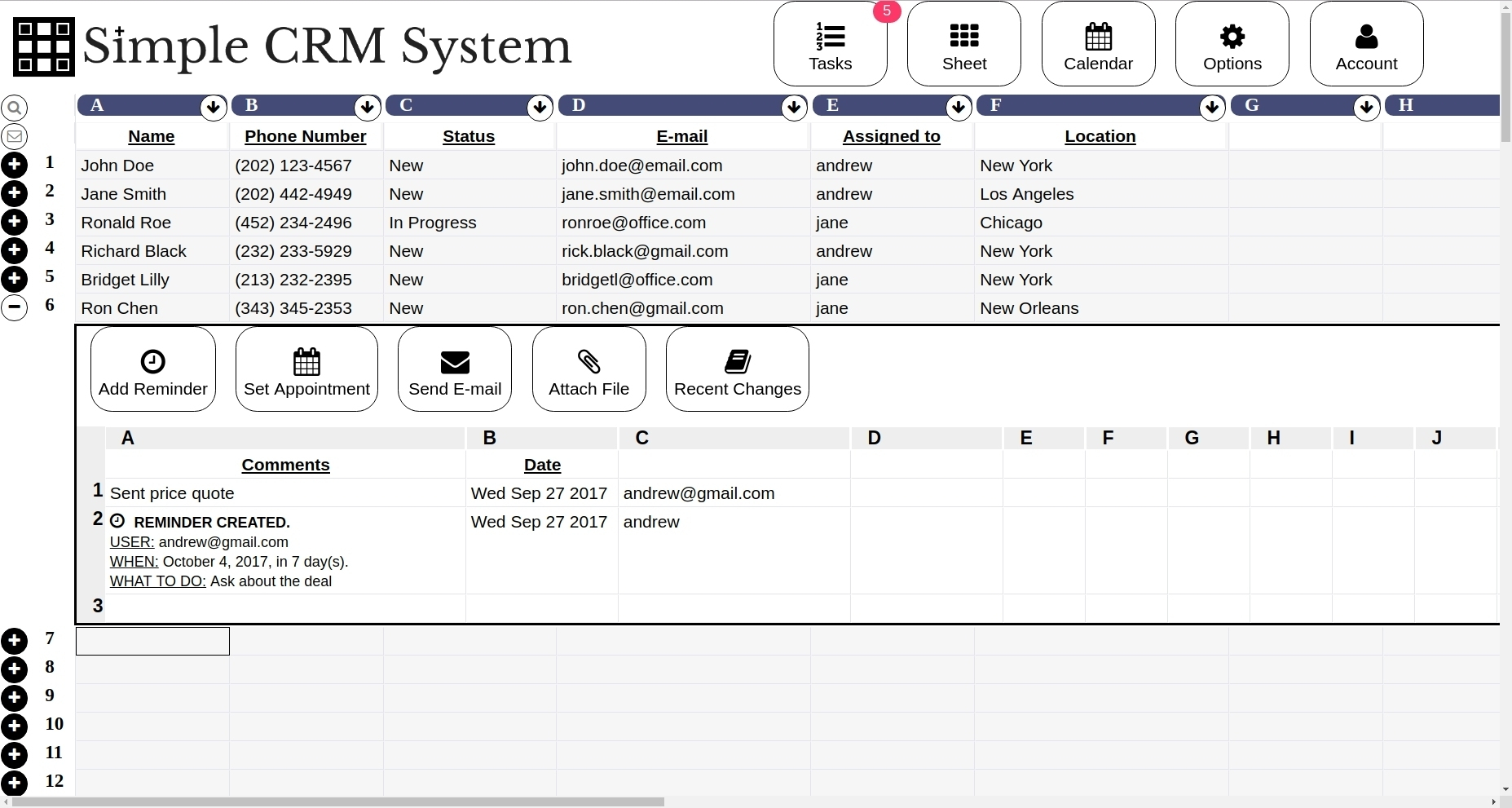Click the Attach File paperclip button
The width and height of the screenshot is (1512, 808).
(588, 369)
